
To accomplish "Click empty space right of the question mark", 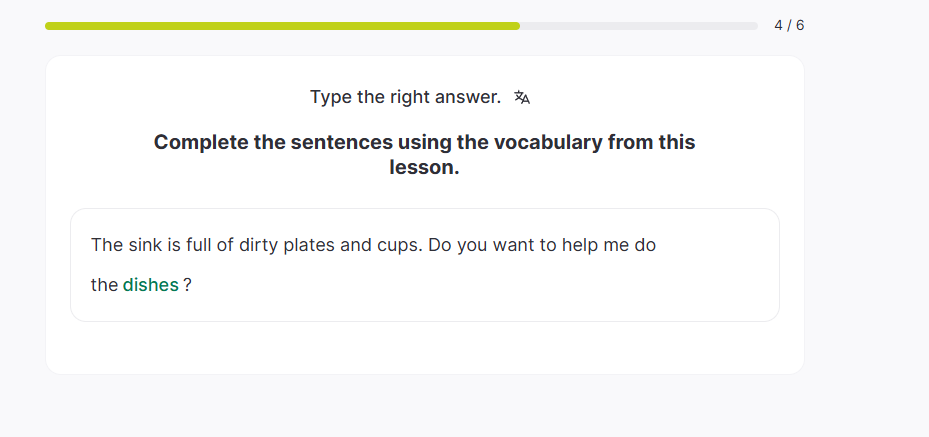I will click(450, 285).
